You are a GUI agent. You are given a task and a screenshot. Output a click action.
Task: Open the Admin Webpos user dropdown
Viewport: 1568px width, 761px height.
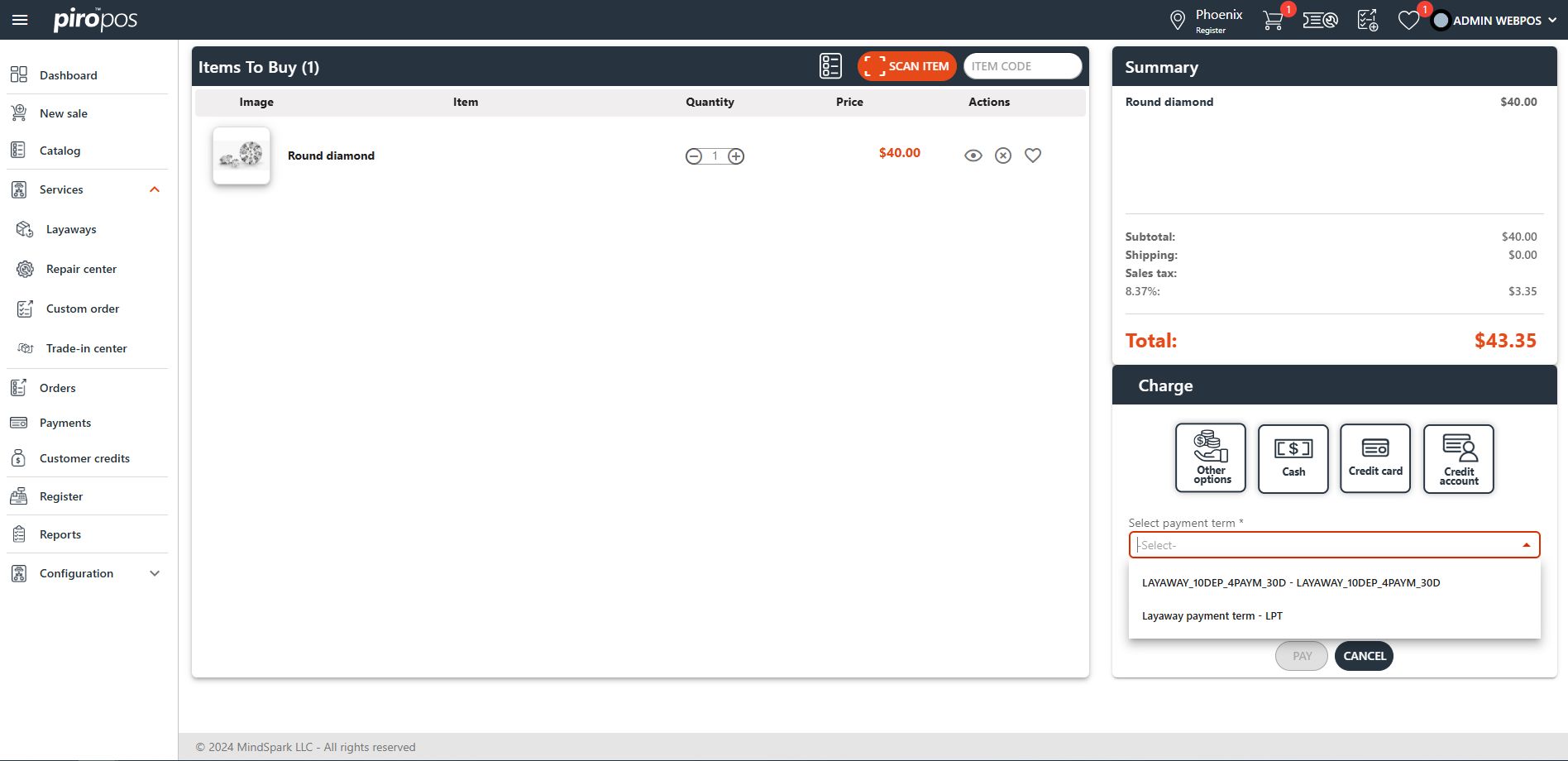1497,20
